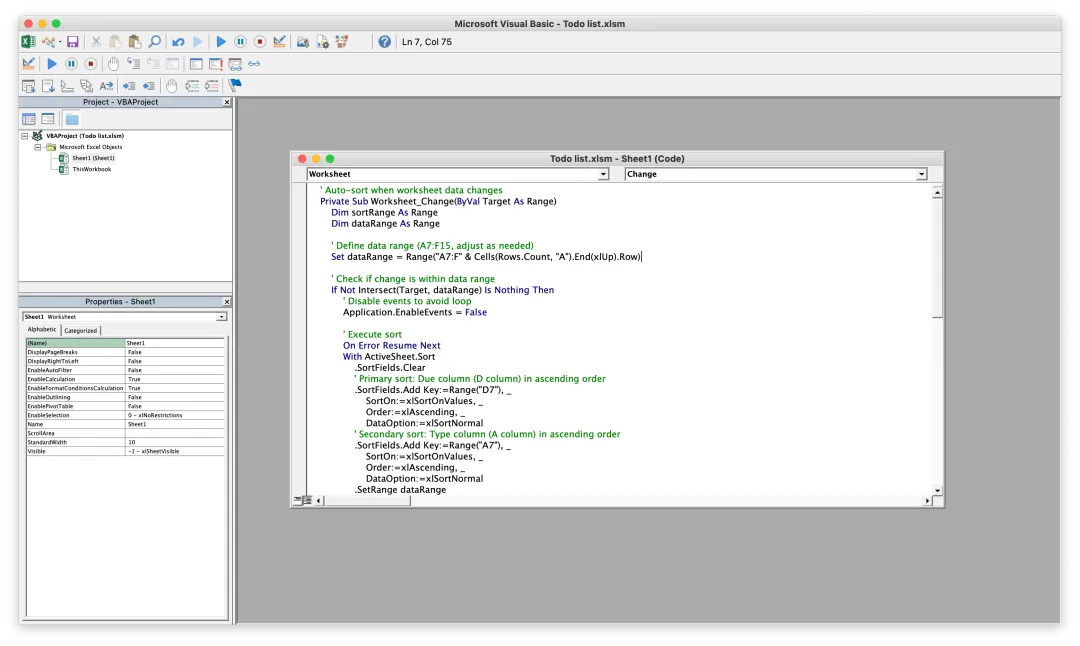This screenshot has width=1080, height=646.
Task: Click the StandardWidth value 10
Action: pos(175,442)
